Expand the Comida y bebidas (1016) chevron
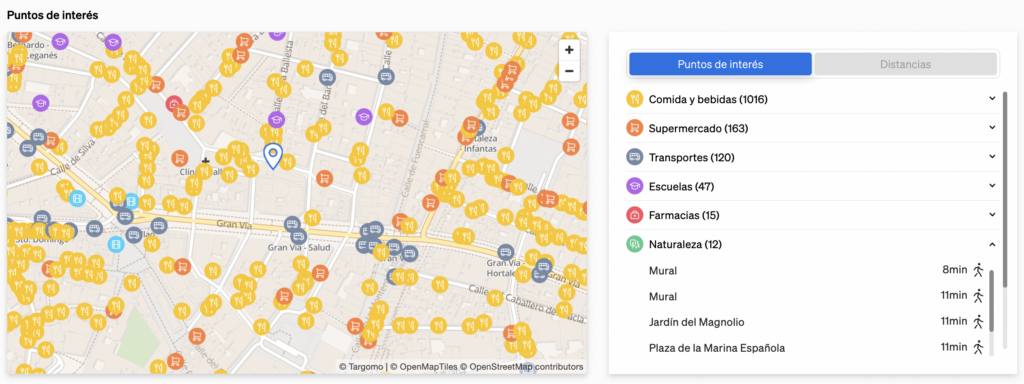Image resolution: width=1024 pixels, height=384 pixels. (x=992, y=99)
